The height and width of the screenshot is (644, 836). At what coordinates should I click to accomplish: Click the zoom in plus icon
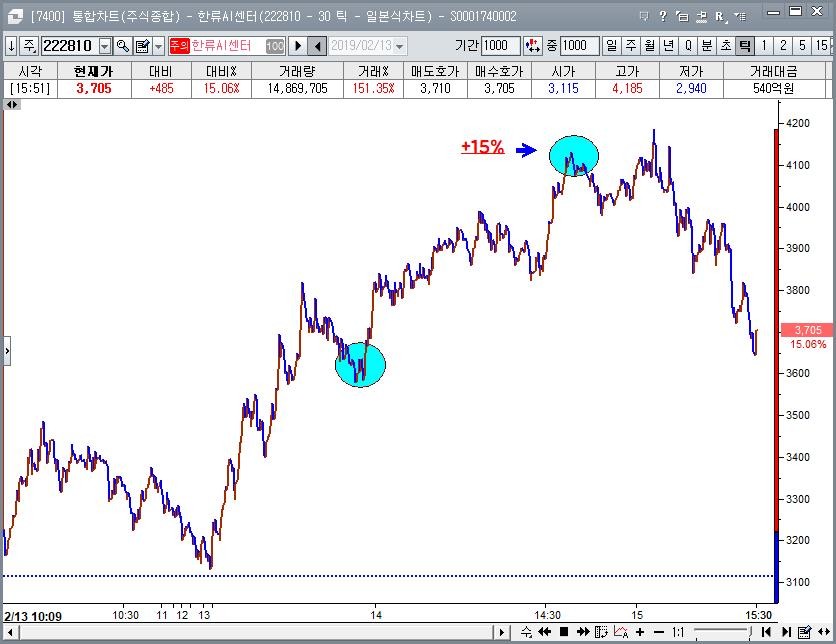pyautogui.click(x=640, y=632)
